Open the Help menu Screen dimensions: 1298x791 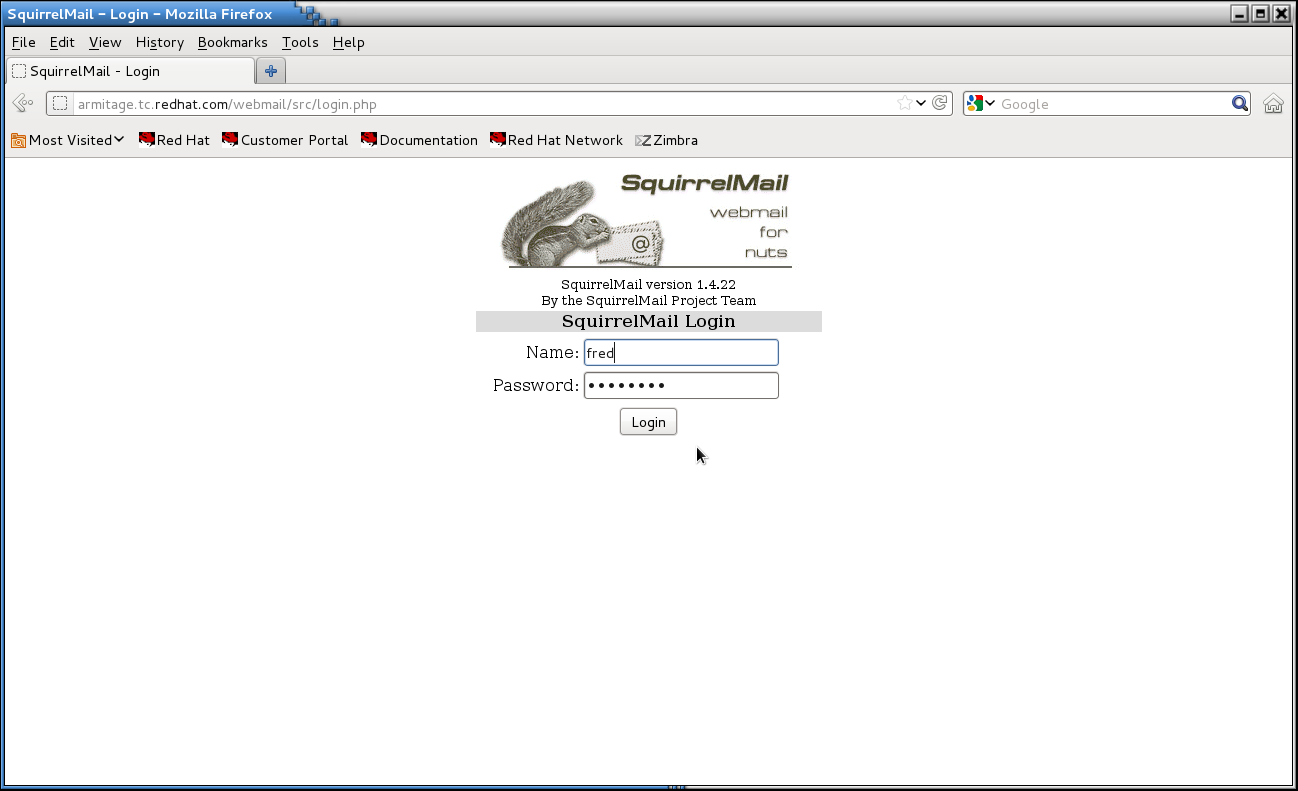[349, 42]
